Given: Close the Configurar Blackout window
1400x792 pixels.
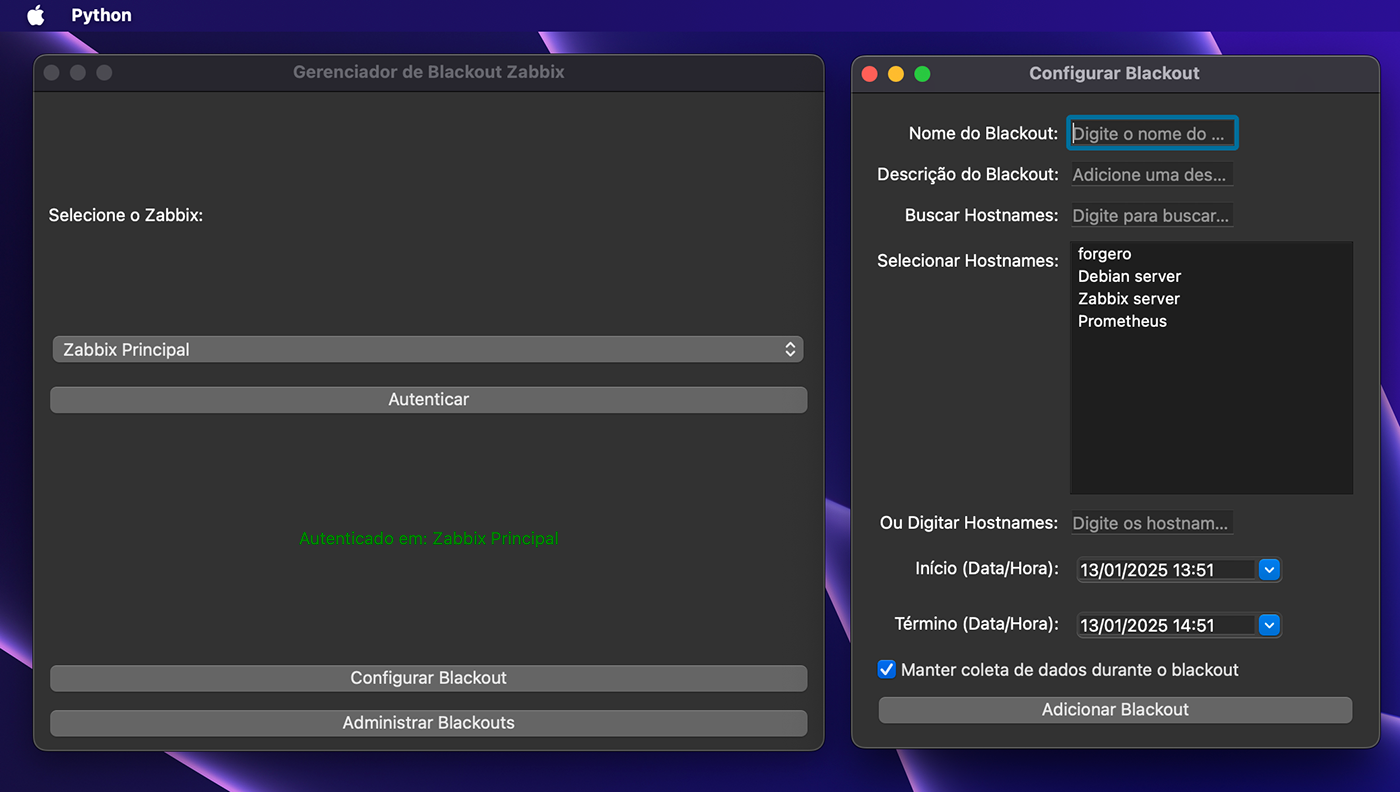Looking at the screenshot, I should (x=870, y=74).
